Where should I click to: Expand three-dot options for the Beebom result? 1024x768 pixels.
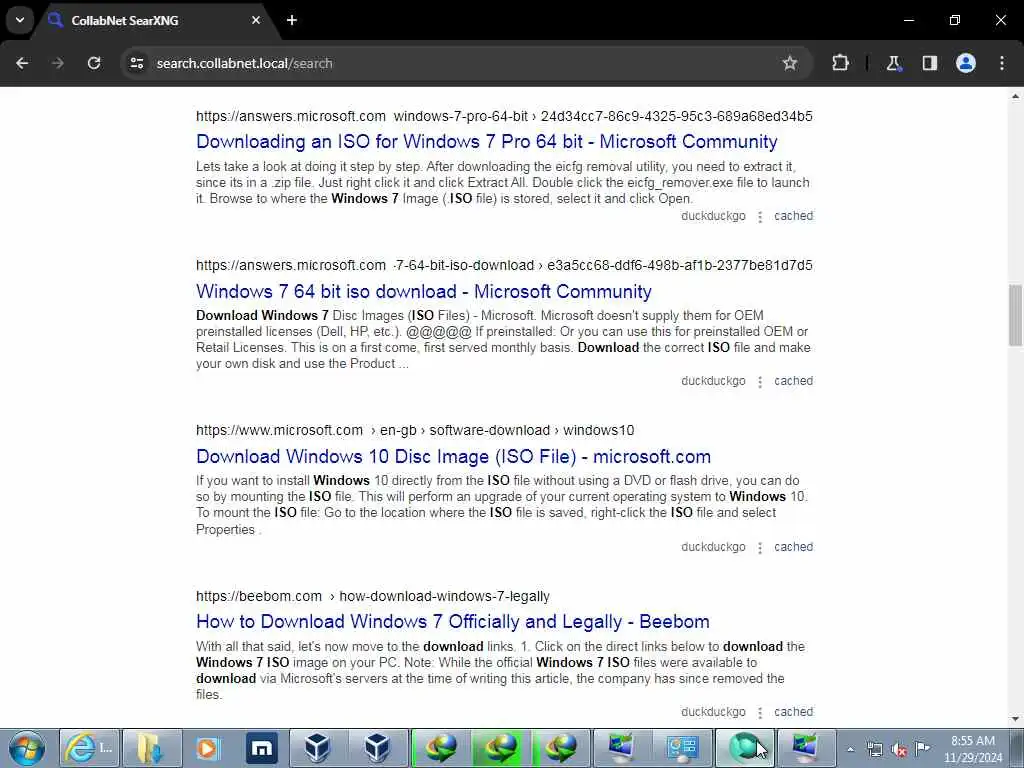[760, 712]
